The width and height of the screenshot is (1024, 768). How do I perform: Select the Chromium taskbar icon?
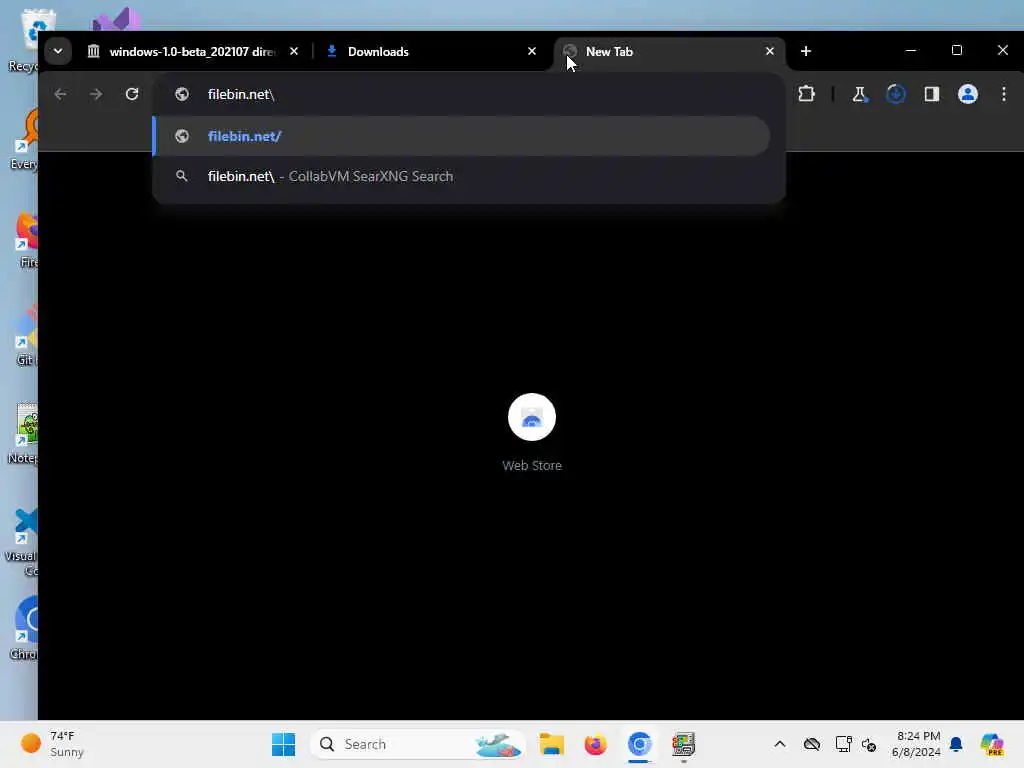[639, 744]
